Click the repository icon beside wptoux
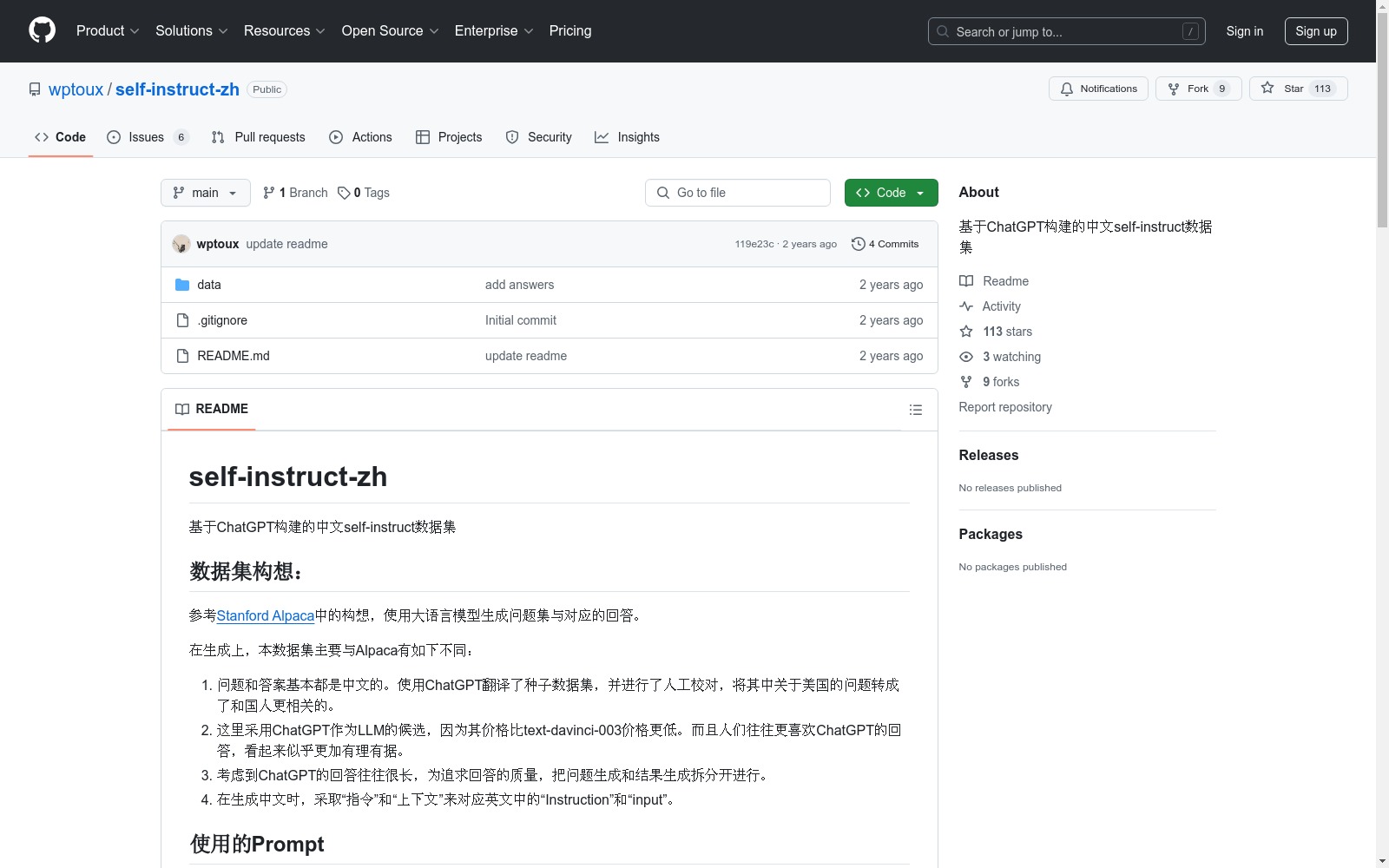The height and width of the screenshot is (868, 1389). pos(35,89)
